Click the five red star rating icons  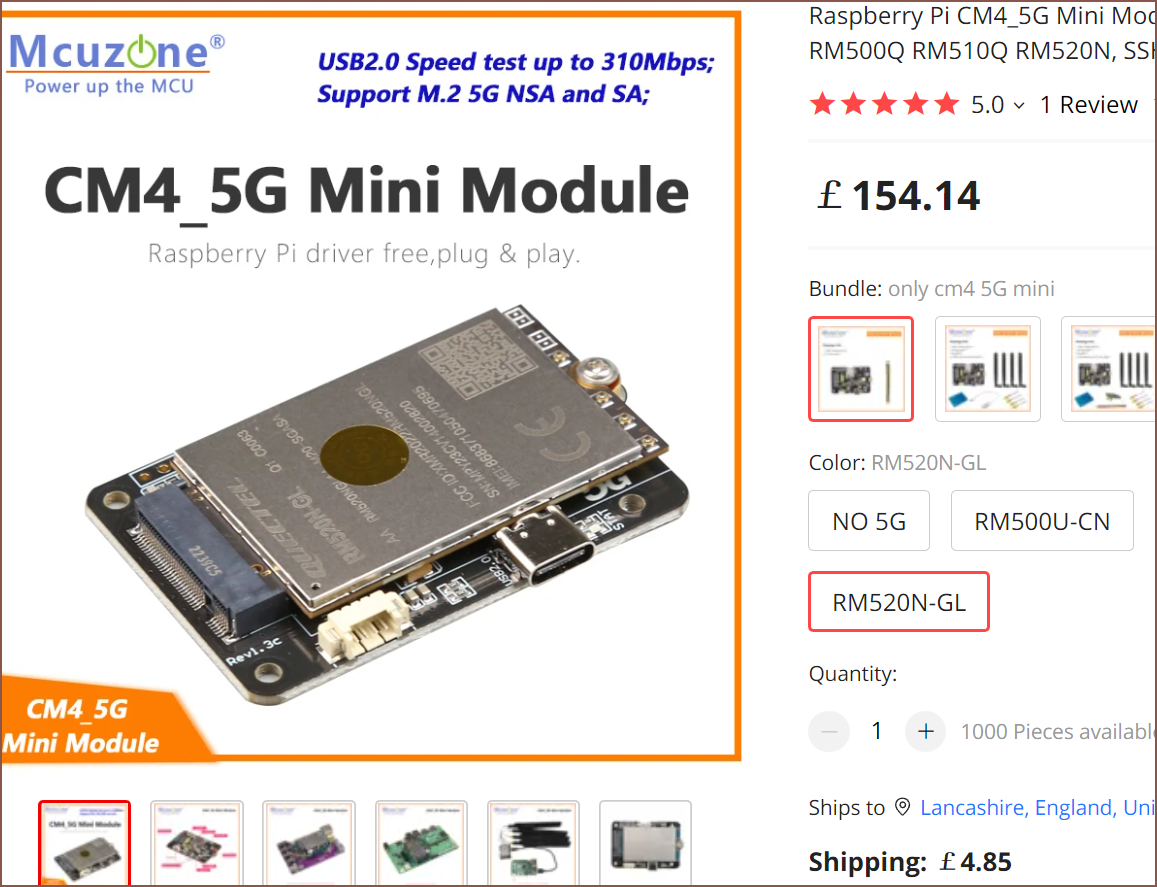click(884, 105)
